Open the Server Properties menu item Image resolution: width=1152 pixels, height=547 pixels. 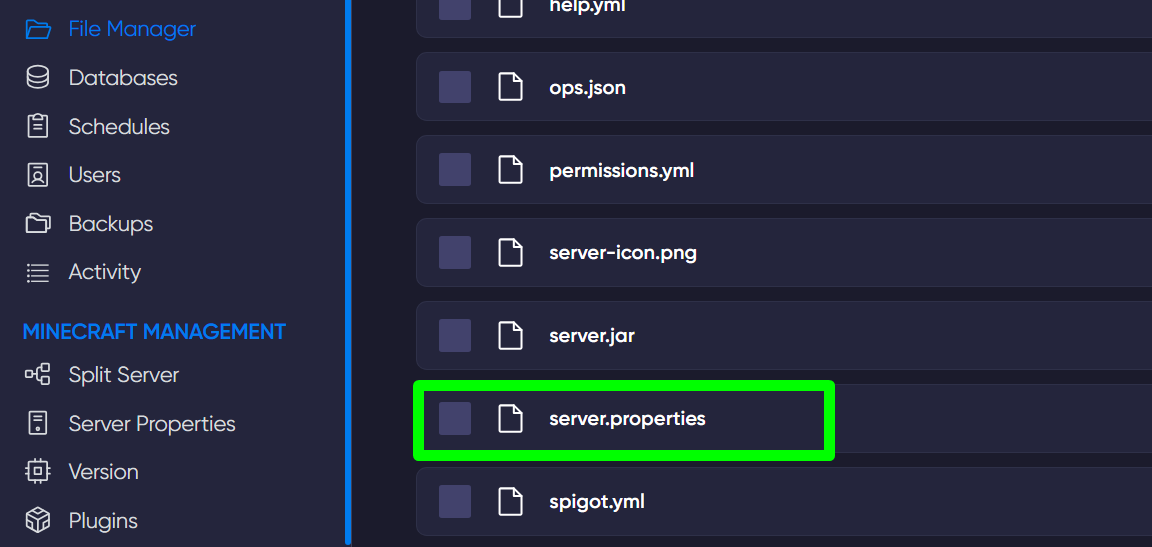(151, 424)
